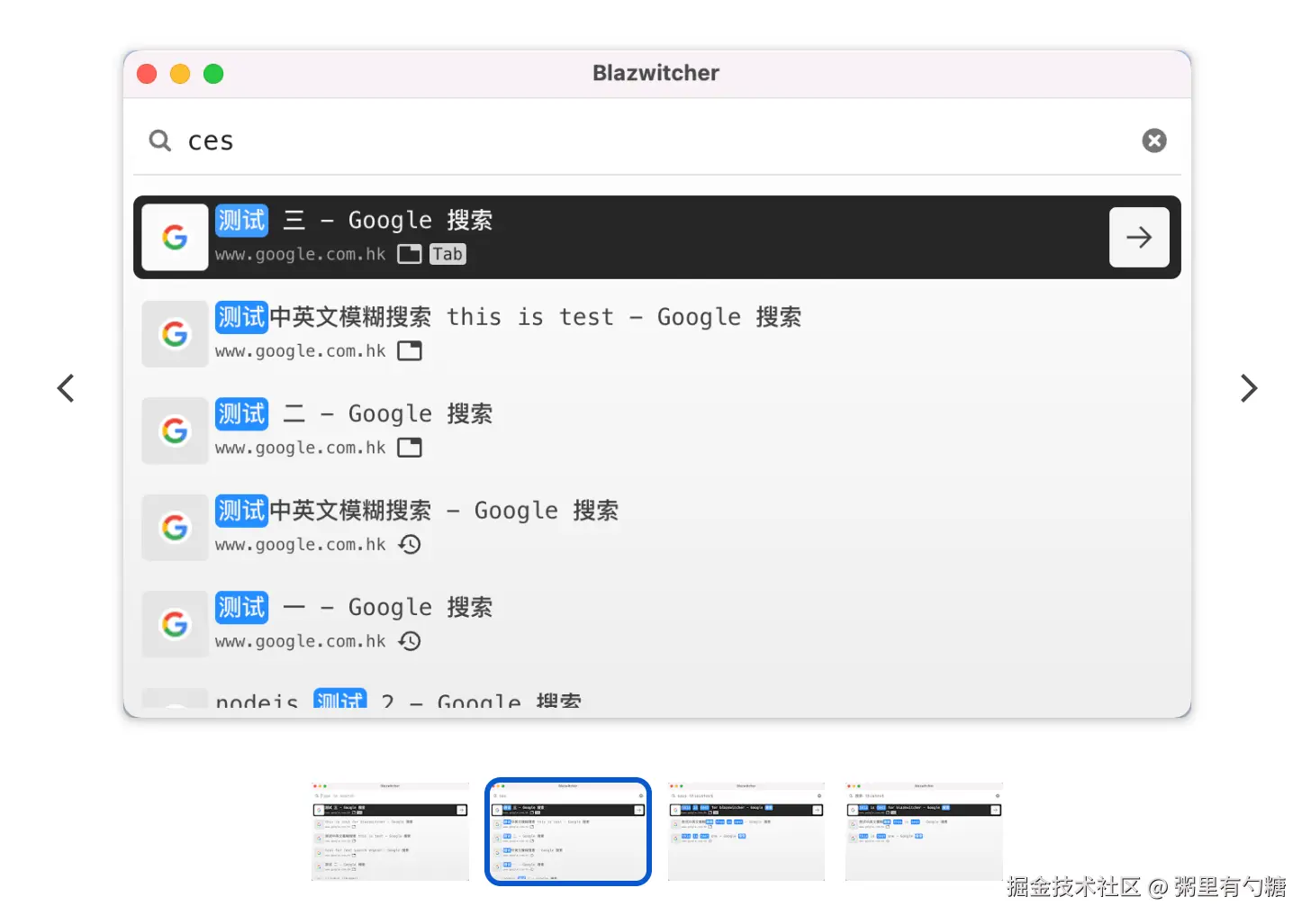Screen dimensions: 1311x924
Task: Click the 'Tab' badge in selected row
Action: pyautogui.click(x=448, y=254)
